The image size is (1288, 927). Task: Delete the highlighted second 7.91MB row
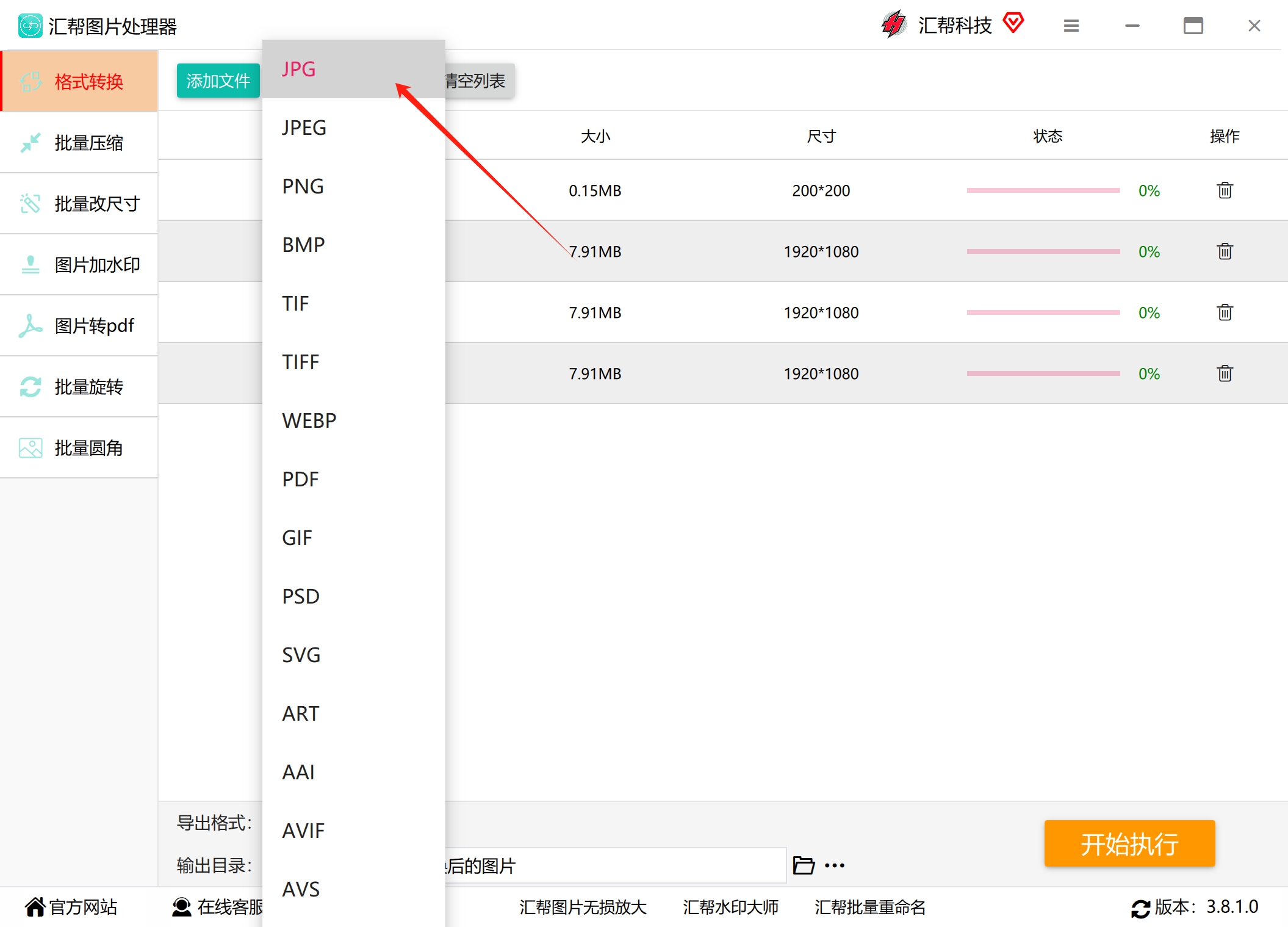pyautogui.click(x=1225, y=251)
